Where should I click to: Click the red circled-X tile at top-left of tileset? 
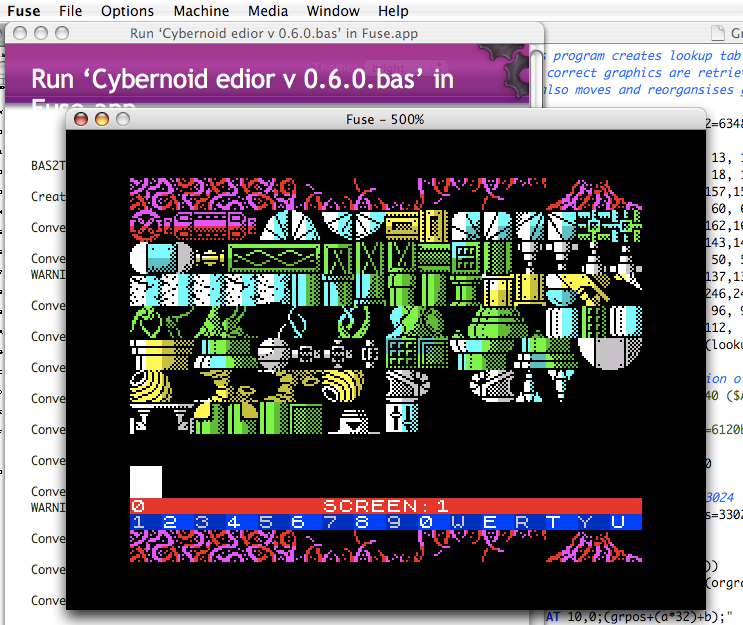click(146, 226)
